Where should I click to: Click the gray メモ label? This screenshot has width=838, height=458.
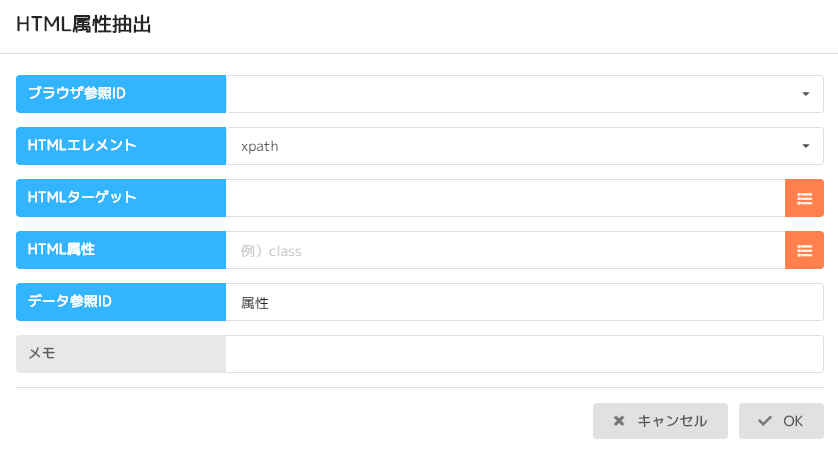click(x=121, y=354)
